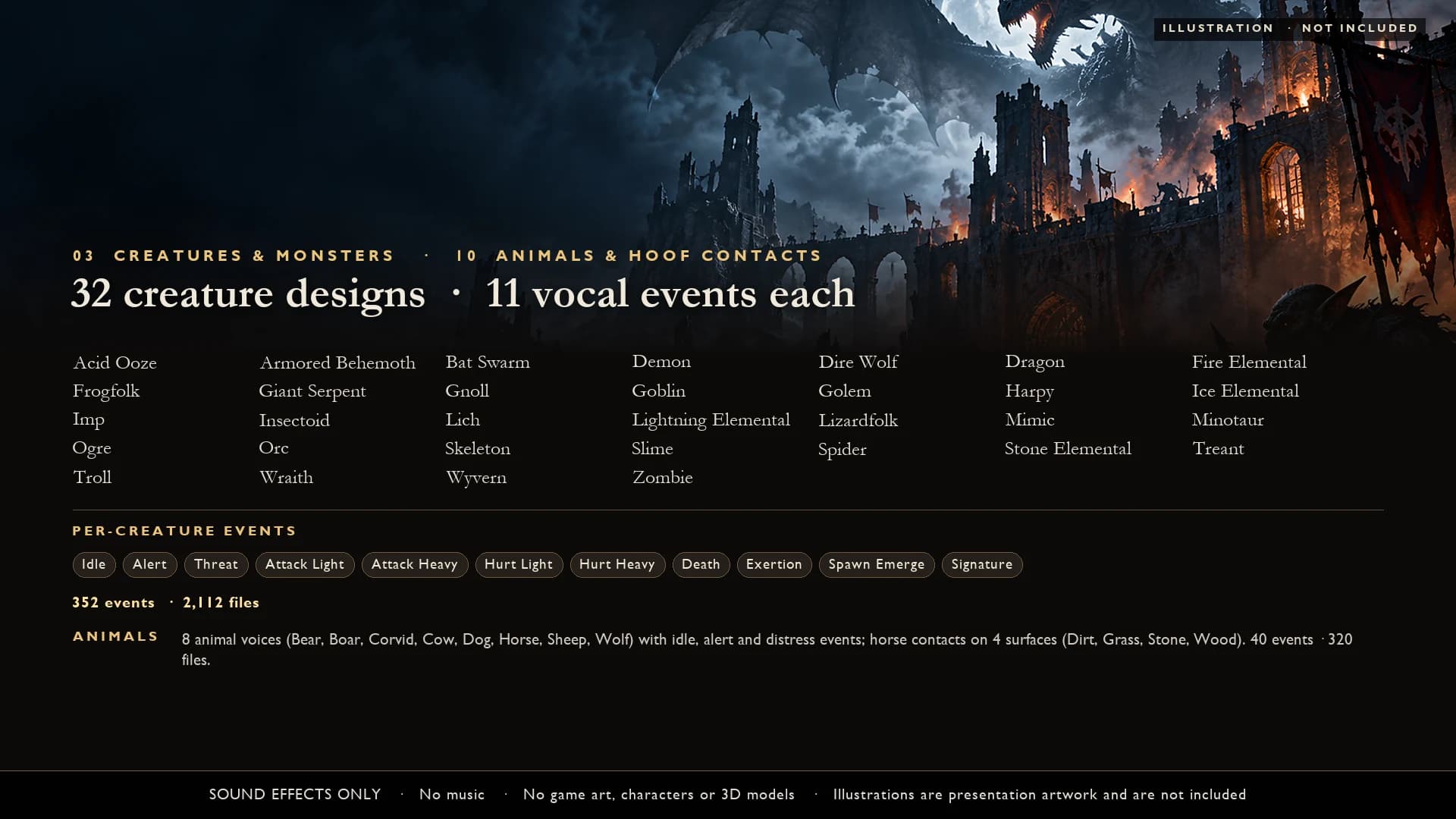Click the 'Dire Wolf' creature name
Screen dimensions: 1456x819
pos(858,362)
